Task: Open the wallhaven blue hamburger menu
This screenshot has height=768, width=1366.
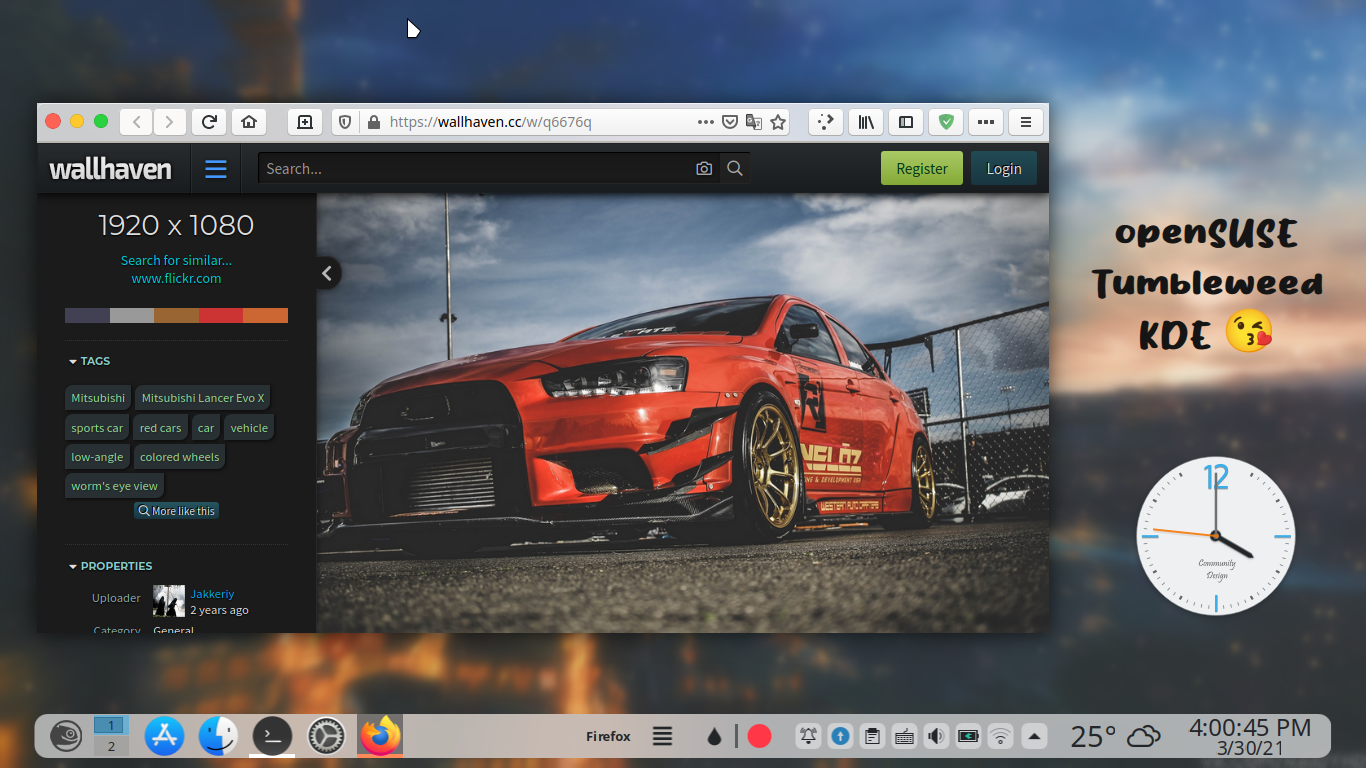Action: coord(216,169)
